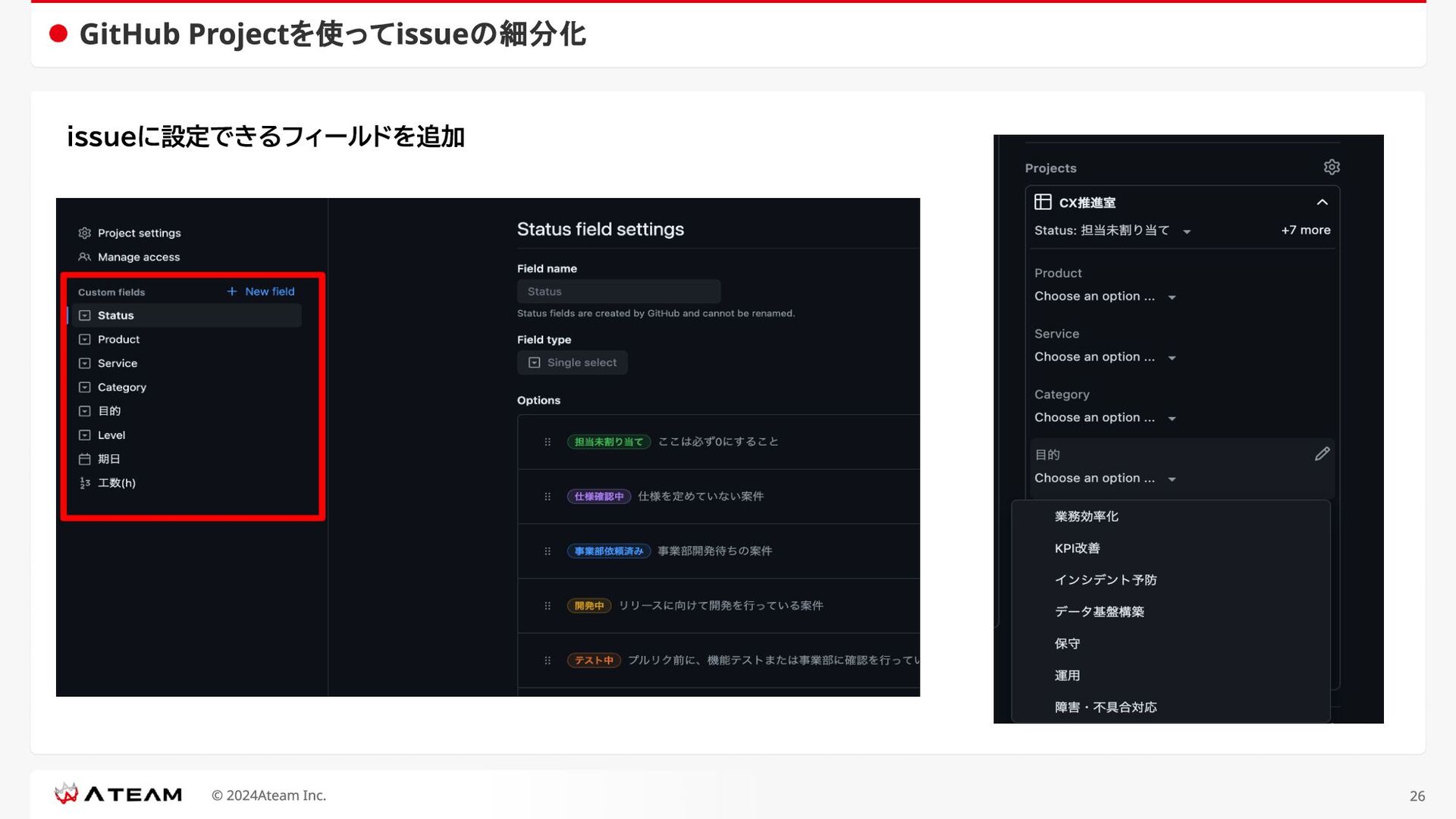1456x819 pixels.
Task: Click the Field name input showing Status
Action: [619, 291]
